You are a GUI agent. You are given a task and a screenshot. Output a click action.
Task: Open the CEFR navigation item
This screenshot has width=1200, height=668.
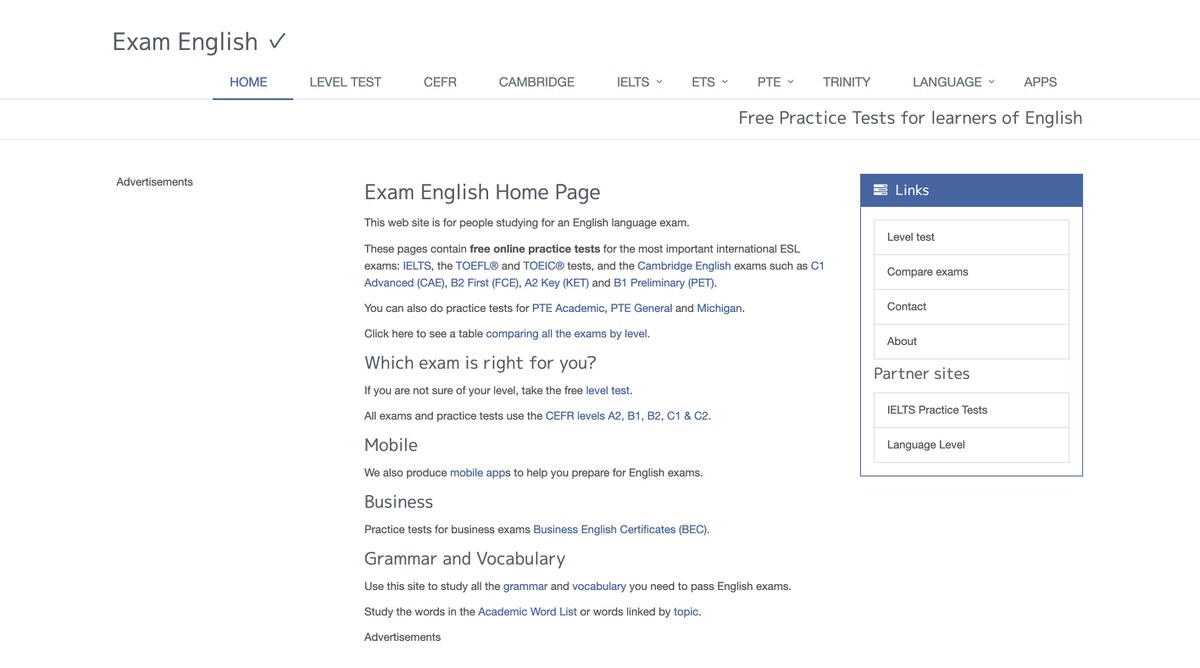440,82
